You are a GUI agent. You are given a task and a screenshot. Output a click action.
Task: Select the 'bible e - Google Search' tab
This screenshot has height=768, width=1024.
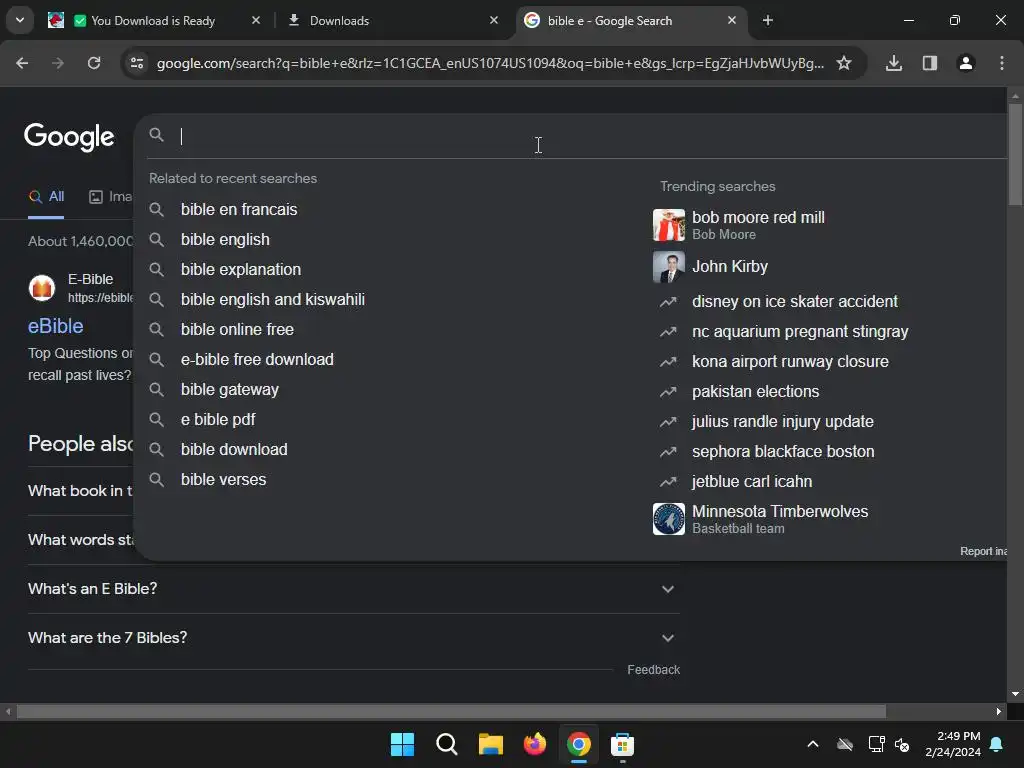point(630,21)
